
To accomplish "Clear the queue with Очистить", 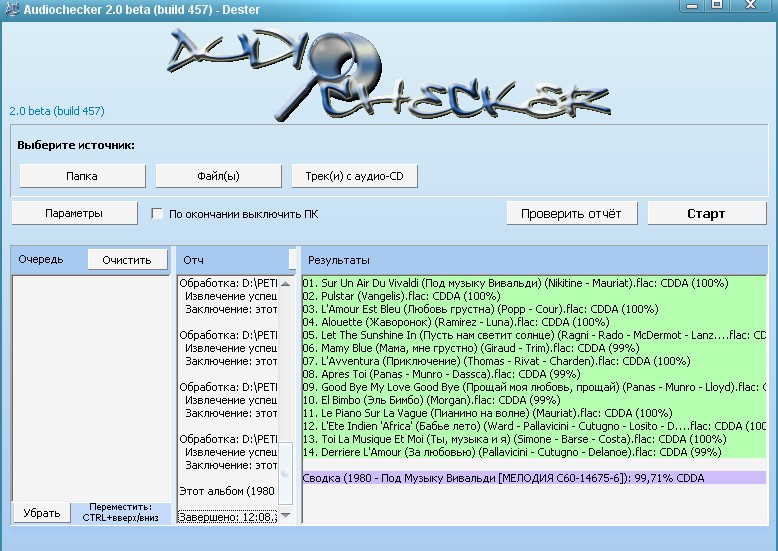I will point(127,260).
